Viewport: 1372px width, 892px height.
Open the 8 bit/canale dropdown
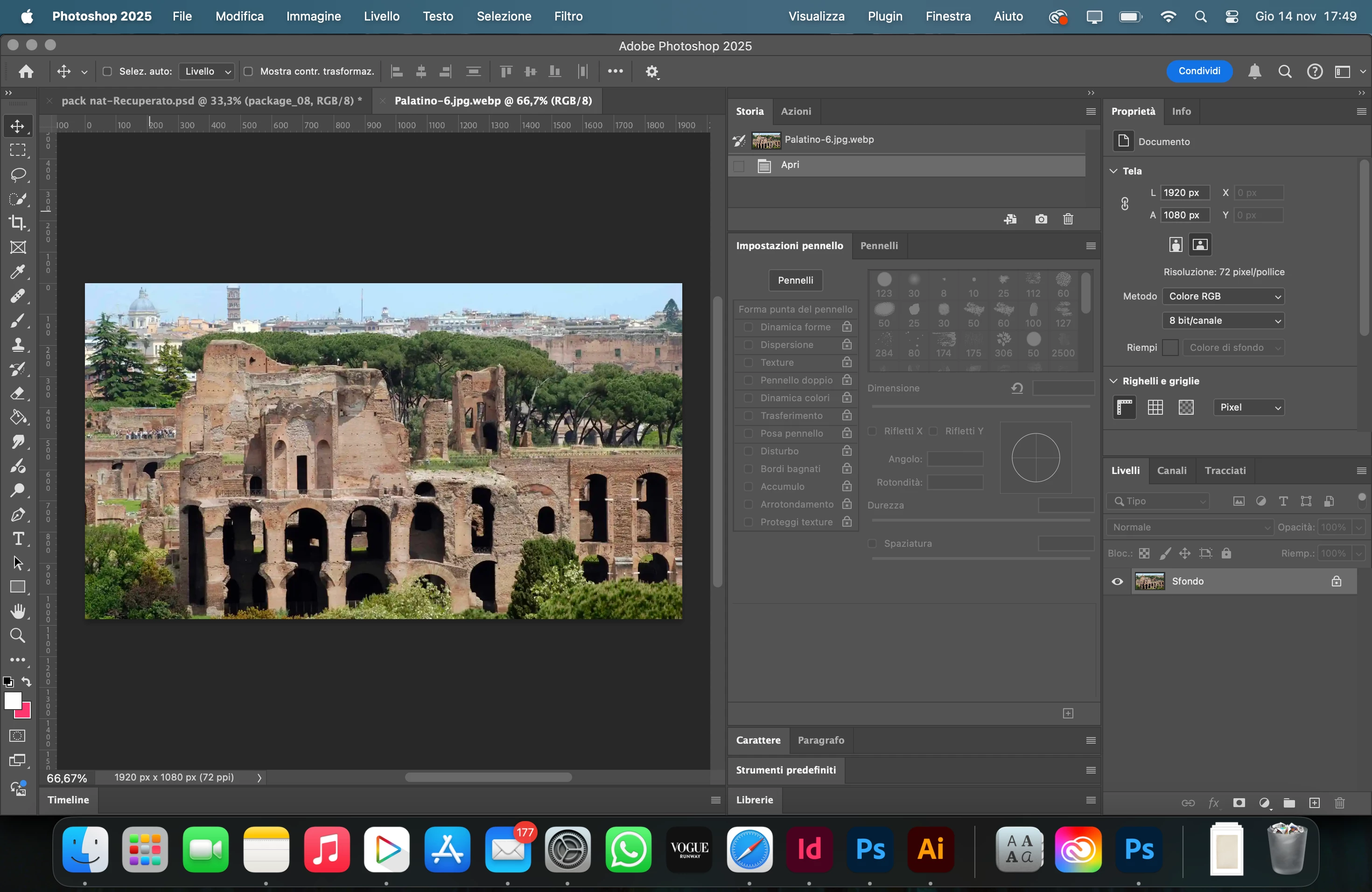1223,321
